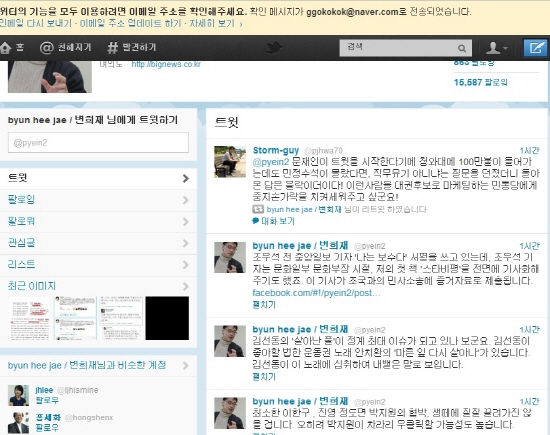The image size is (550, 435).
Task: Open author name on the 최소한 이한구 tweet
Action: coord(300,401)
